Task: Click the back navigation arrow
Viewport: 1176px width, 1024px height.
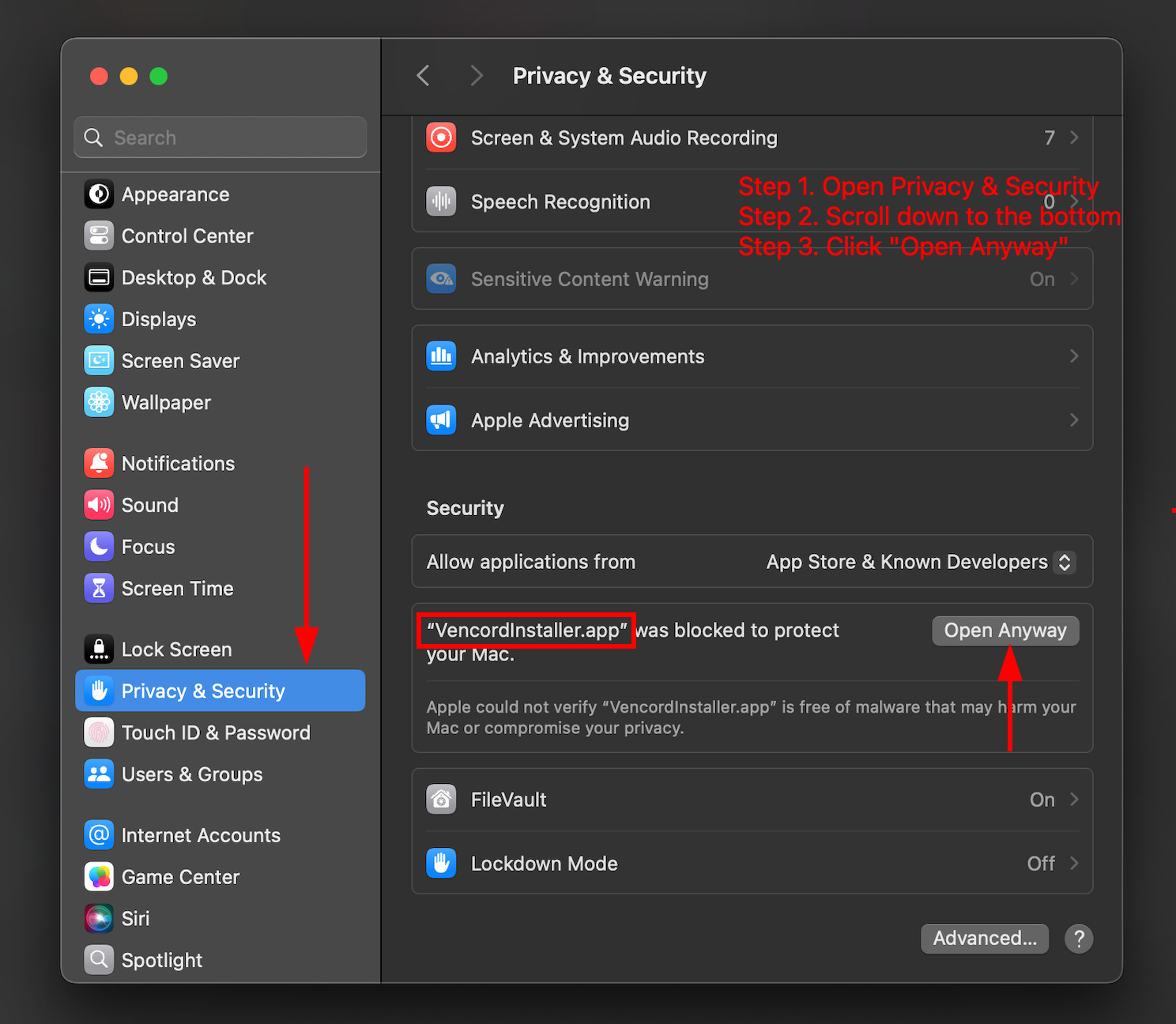Action: 424,76
